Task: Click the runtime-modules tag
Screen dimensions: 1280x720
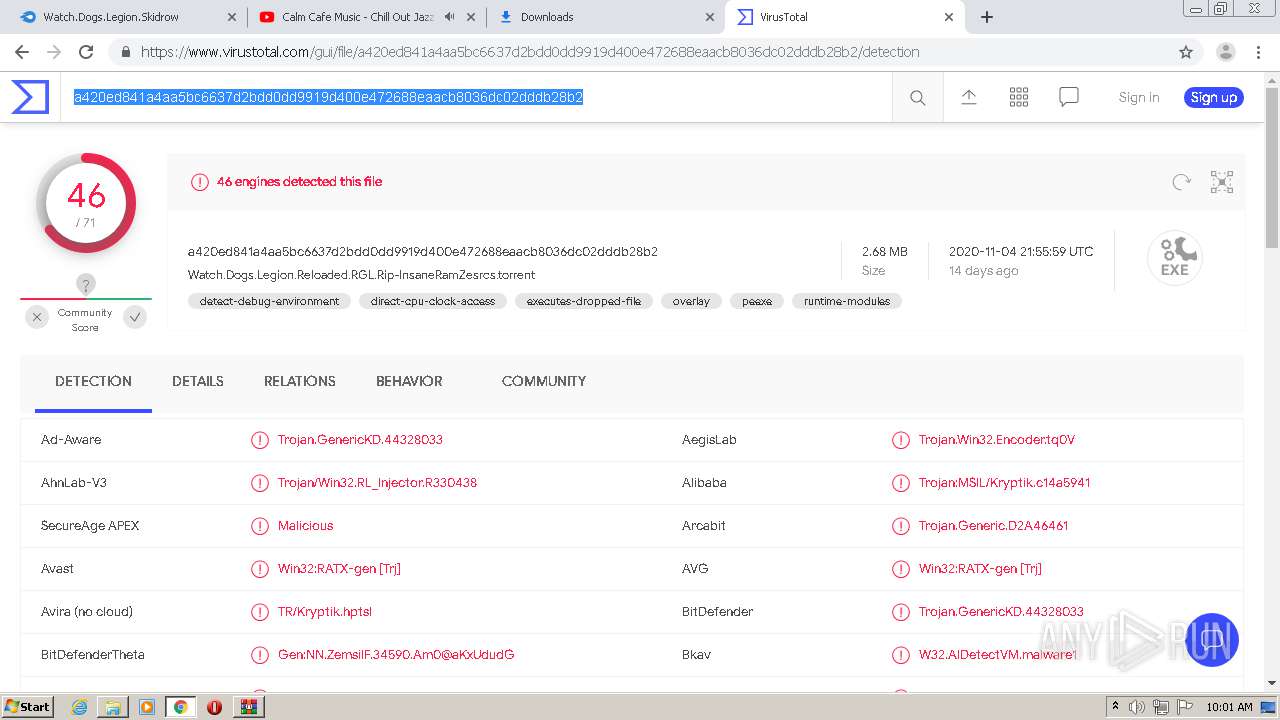Action: point(847,301)
